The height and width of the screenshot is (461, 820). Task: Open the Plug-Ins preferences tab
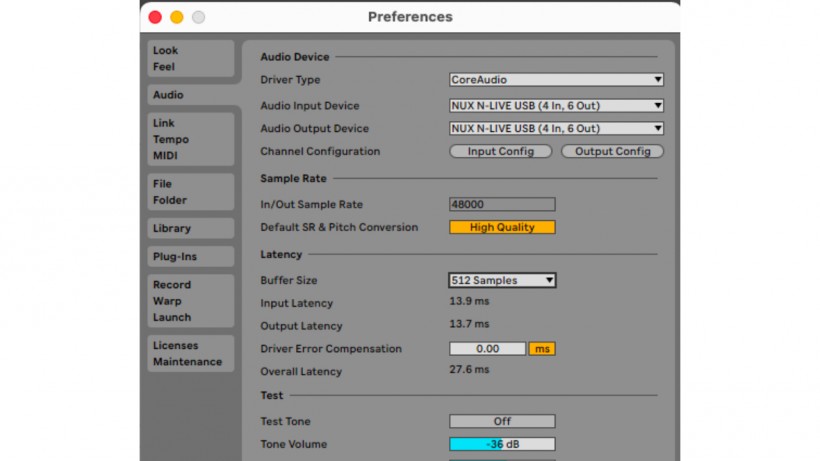190,257
